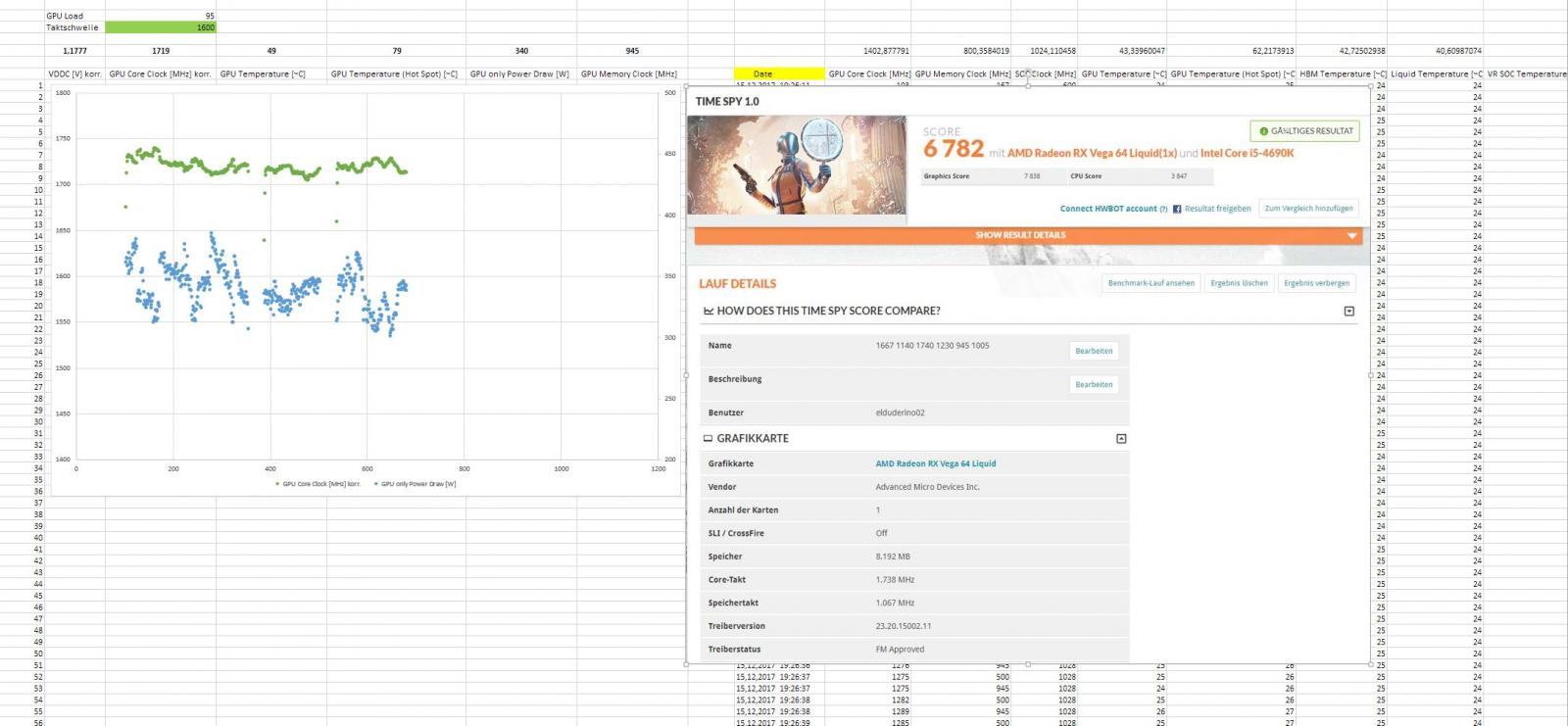
Task: Select the GPU Memory Clock [MHz] header left of Date
Action: (x=632, y=73)
